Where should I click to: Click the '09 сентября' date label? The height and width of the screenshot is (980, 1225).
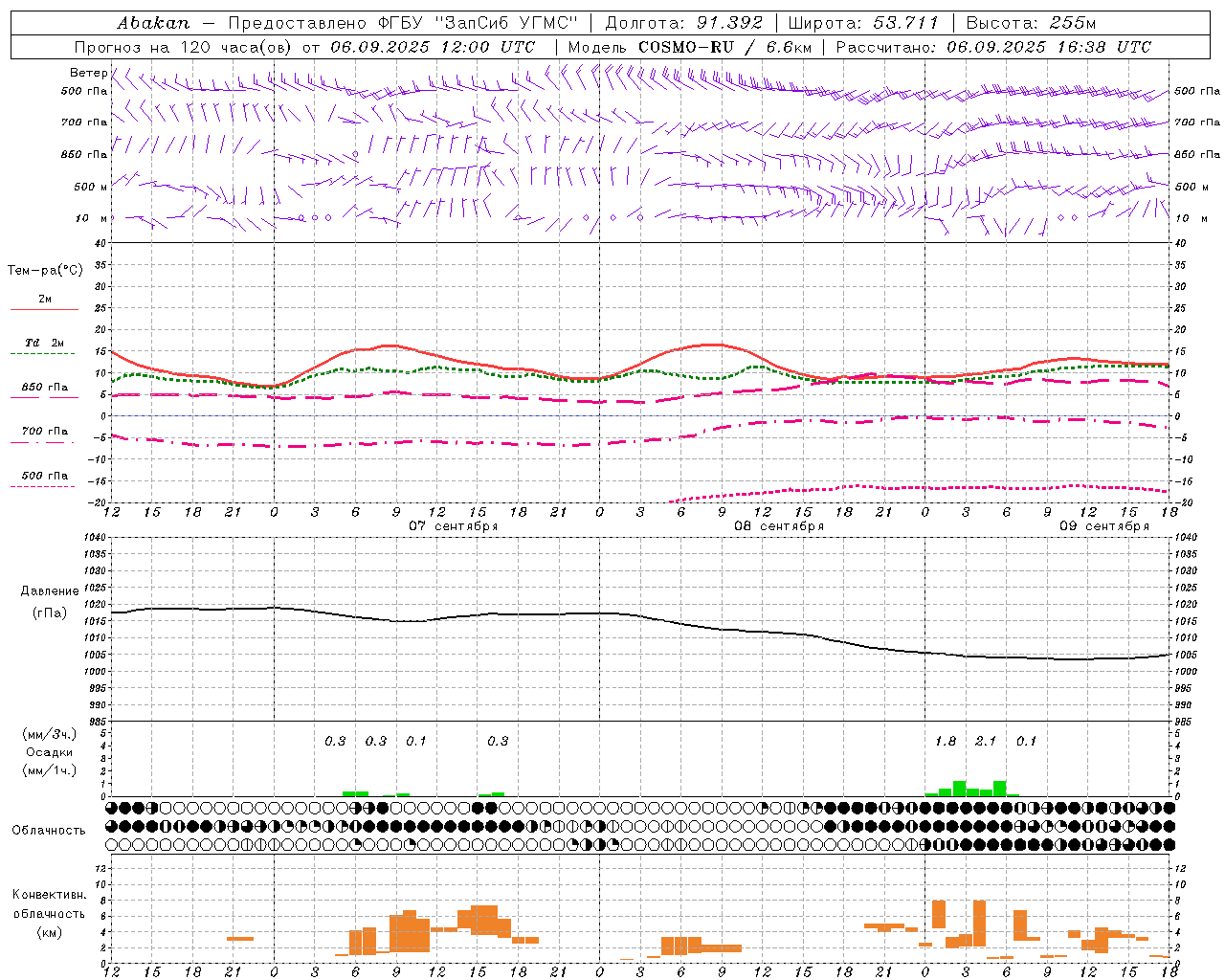tap(1104, 526)
